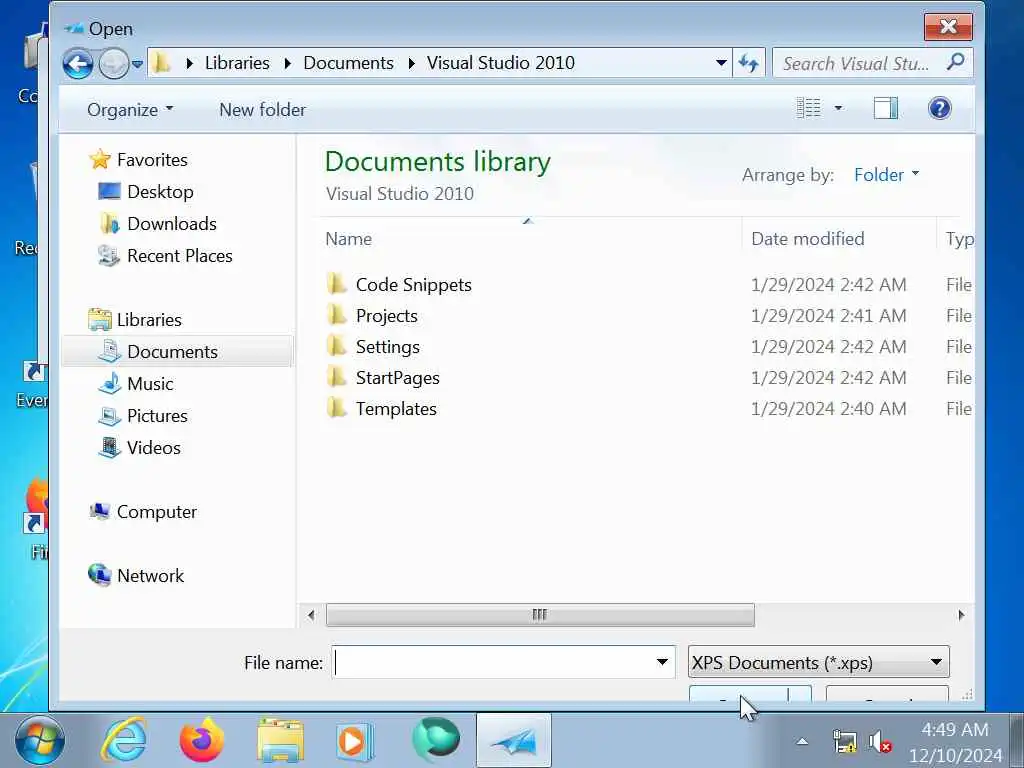Select Computer in the navigation pane
1024x768 pixels.
(x=157, y=511)
